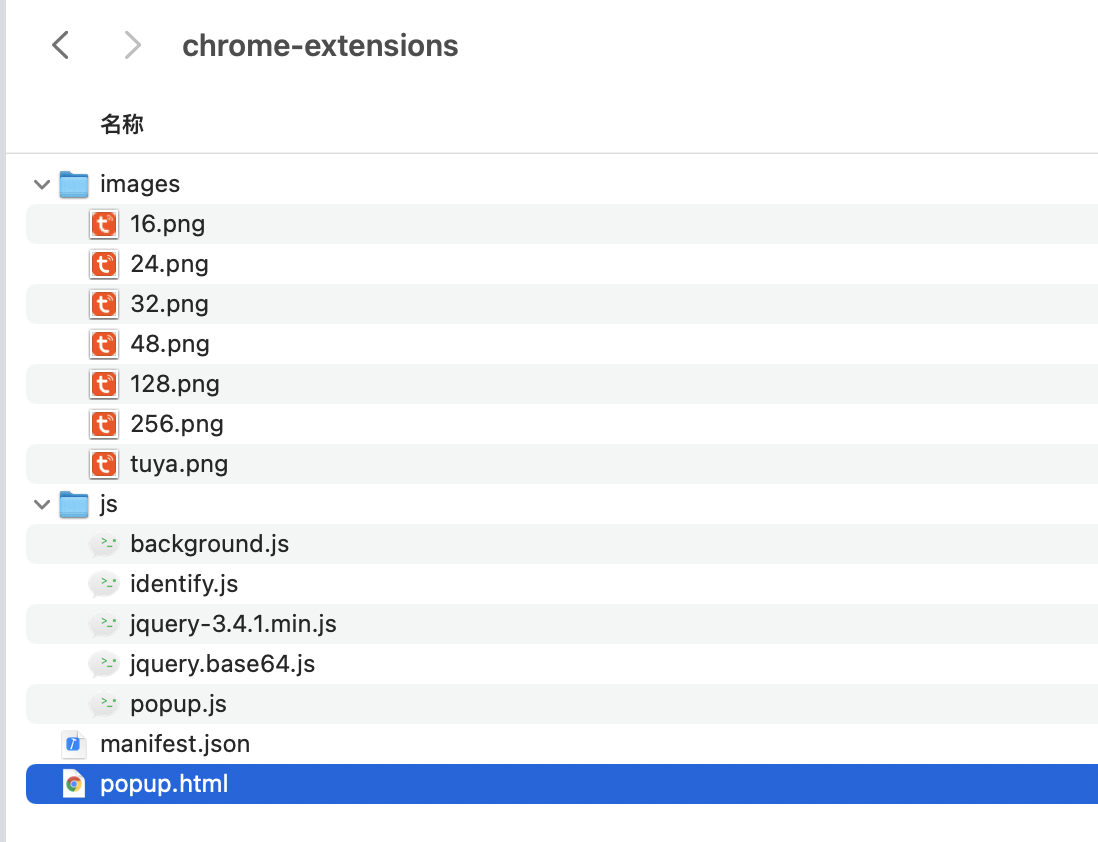This screenshot has width=1098, height=842.
Task: Collapse the images folder chevron
Action: pyautogui.click(x=42, y=185)
